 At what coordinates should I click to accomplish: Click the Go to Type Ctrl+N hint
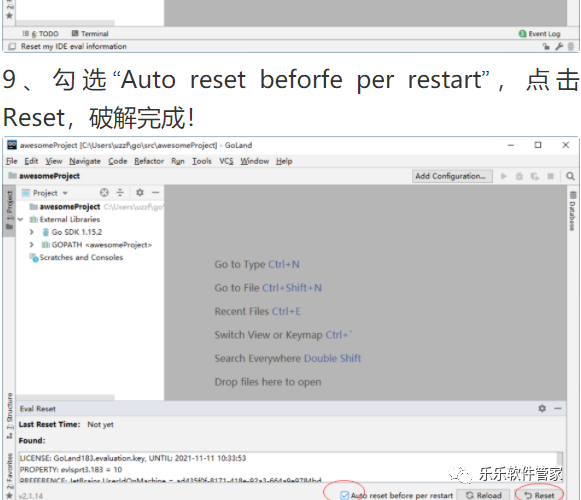(x=257, y=264)
